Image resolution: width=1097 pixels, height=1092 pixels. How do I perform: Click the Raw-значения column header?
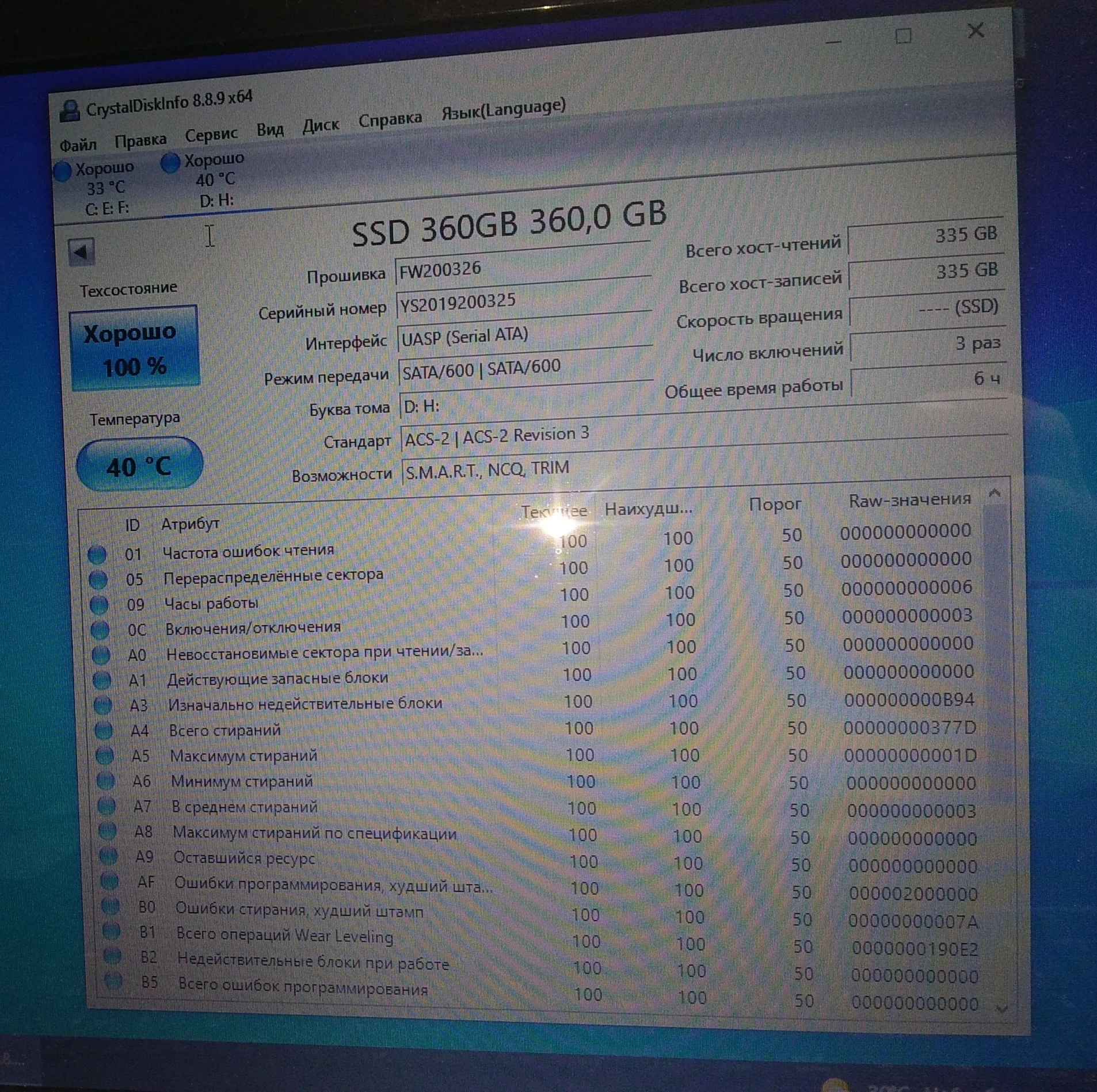pyautogui.click(x=910, y=499)
